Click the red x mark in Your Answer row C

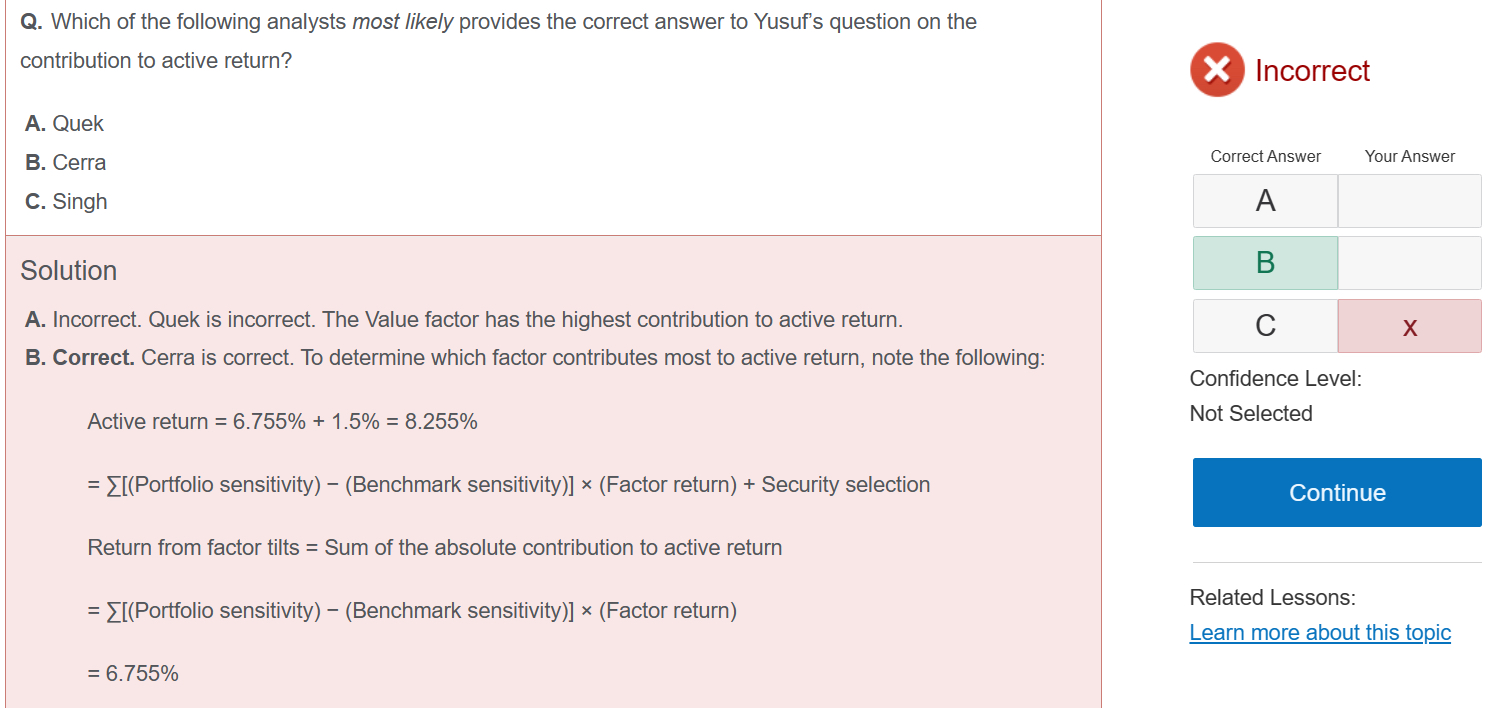pyautogui.click(x=1409, y=326)
